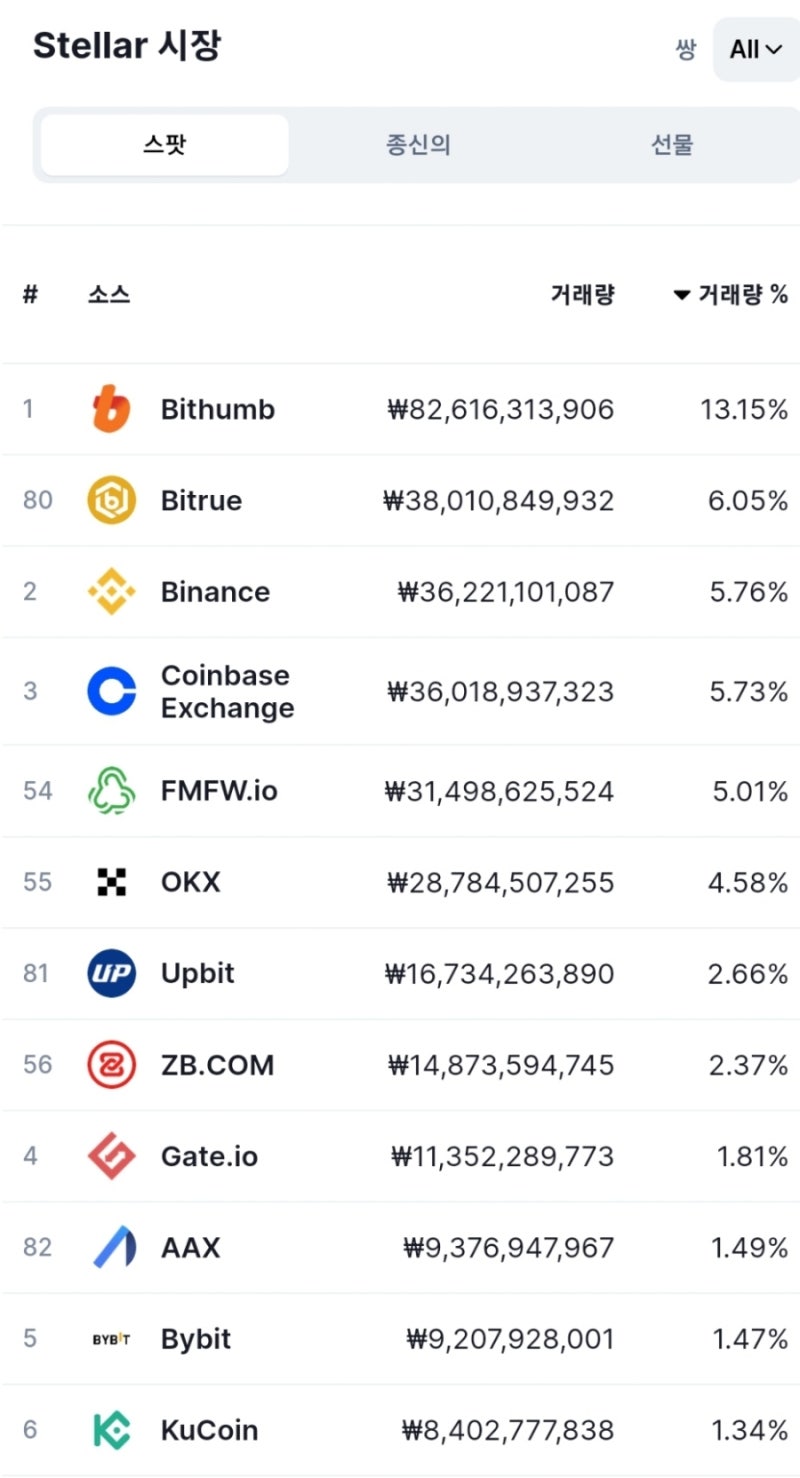Image resolution: width=800 pixels, height=1478 pixels.
Task: Click the Bithumb exchange logo icon
Action: point(111,409)
